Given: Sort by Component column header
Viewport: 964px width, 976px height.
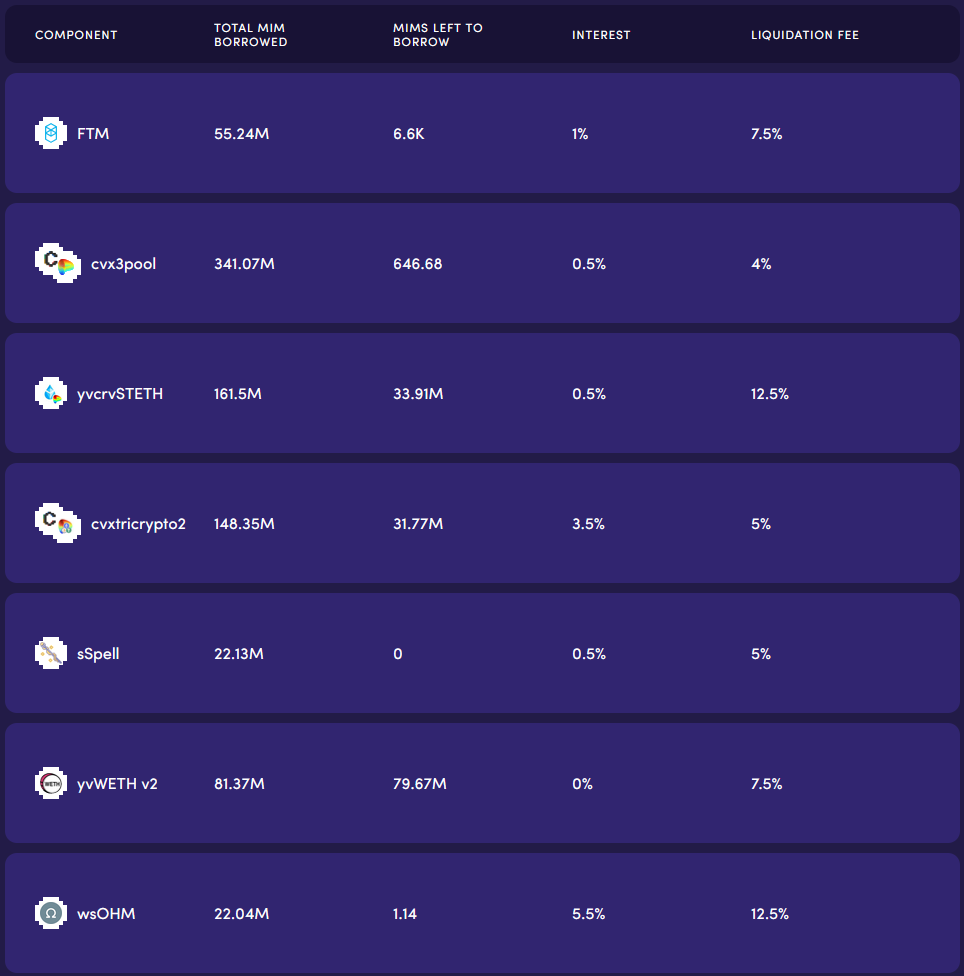Looking at the screenshot, I should coord(76,35).
